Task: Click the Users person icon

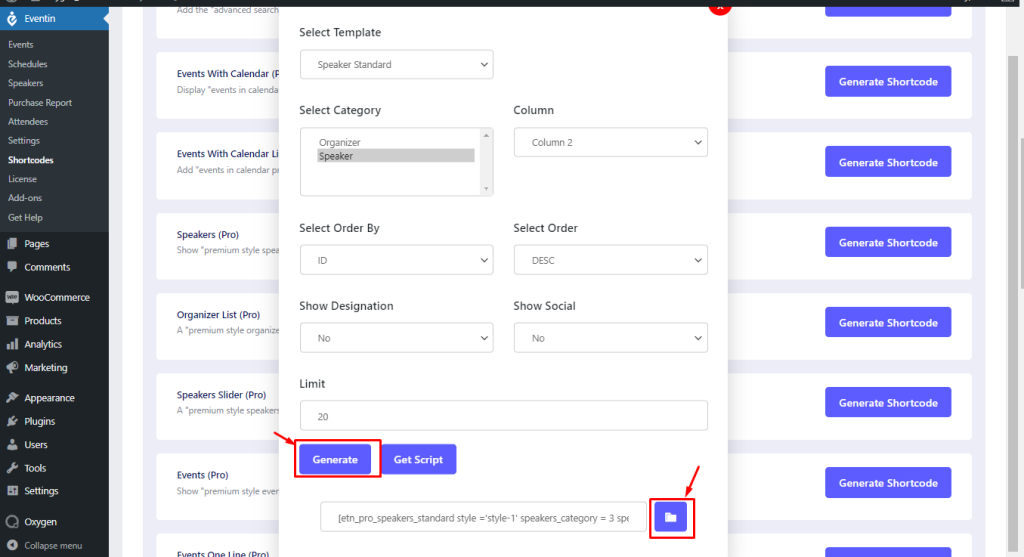Action: tap(12, 445)
